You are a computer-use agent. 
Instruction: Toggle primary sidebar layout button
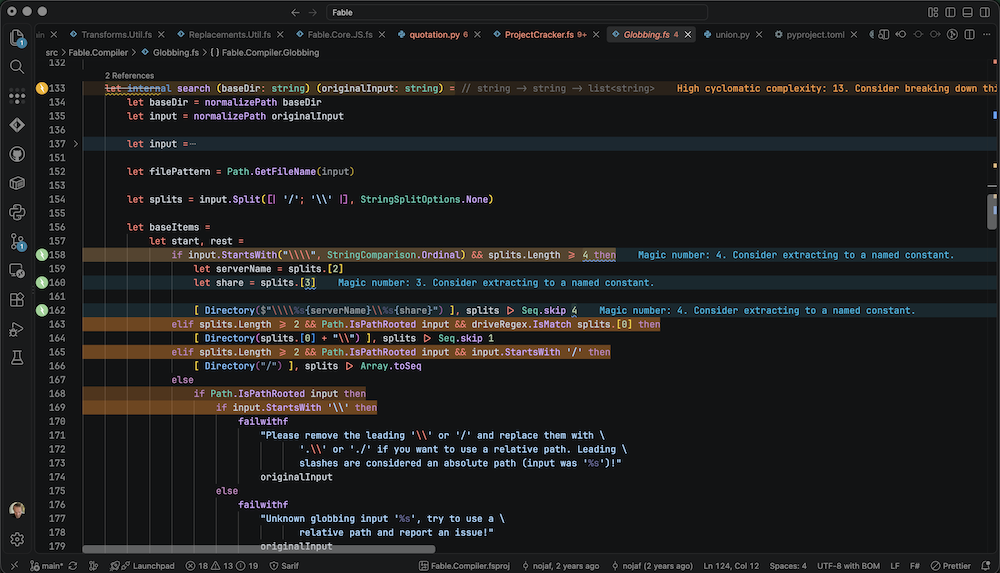[950, 12]
